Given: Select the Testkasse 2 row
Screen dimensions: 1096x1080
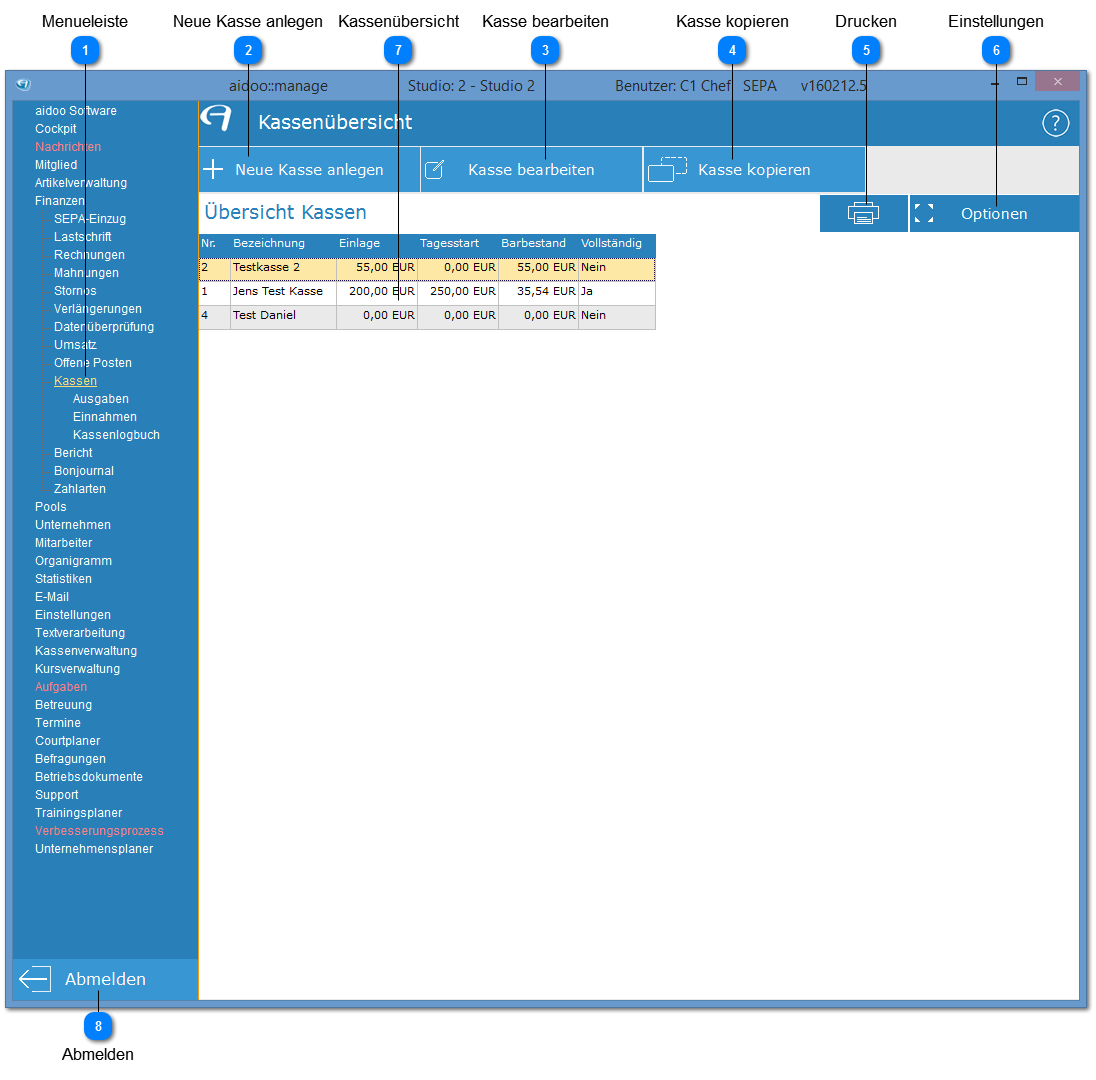Looking at the screenshot, I should pyautogui.click(x=427, y=268).
